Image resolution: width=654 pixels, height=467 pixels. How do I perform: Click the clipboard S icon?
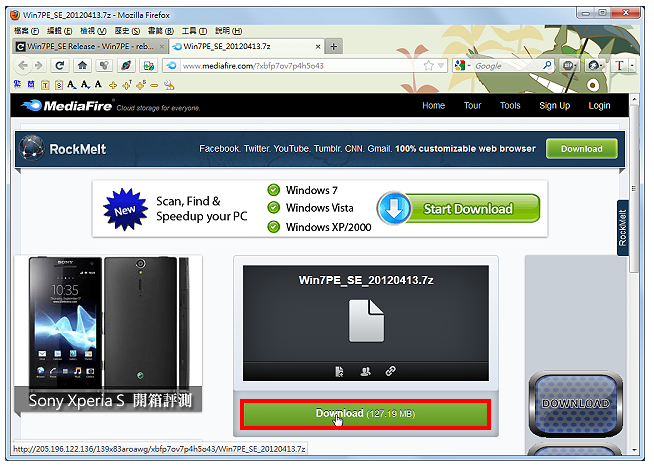point(59,85)
